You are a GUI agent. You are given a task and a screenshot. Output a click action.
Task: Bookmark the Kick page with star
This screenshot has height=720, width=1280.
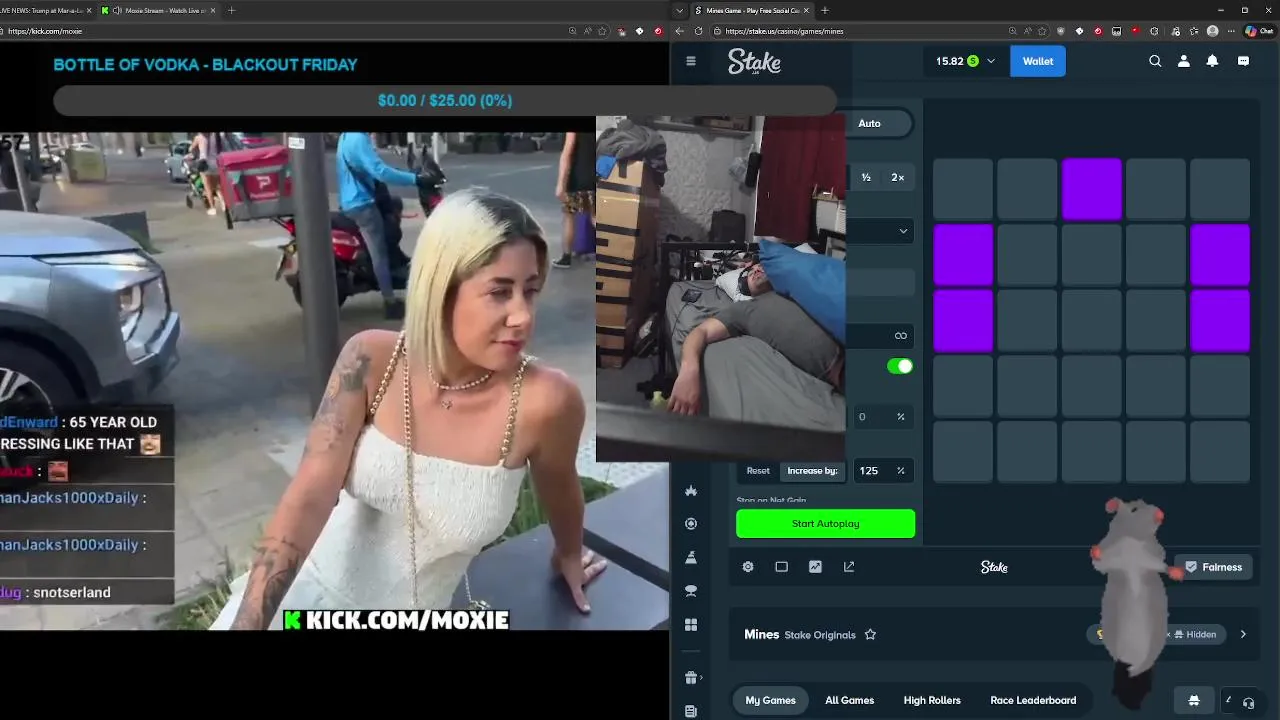click(602, 31)
